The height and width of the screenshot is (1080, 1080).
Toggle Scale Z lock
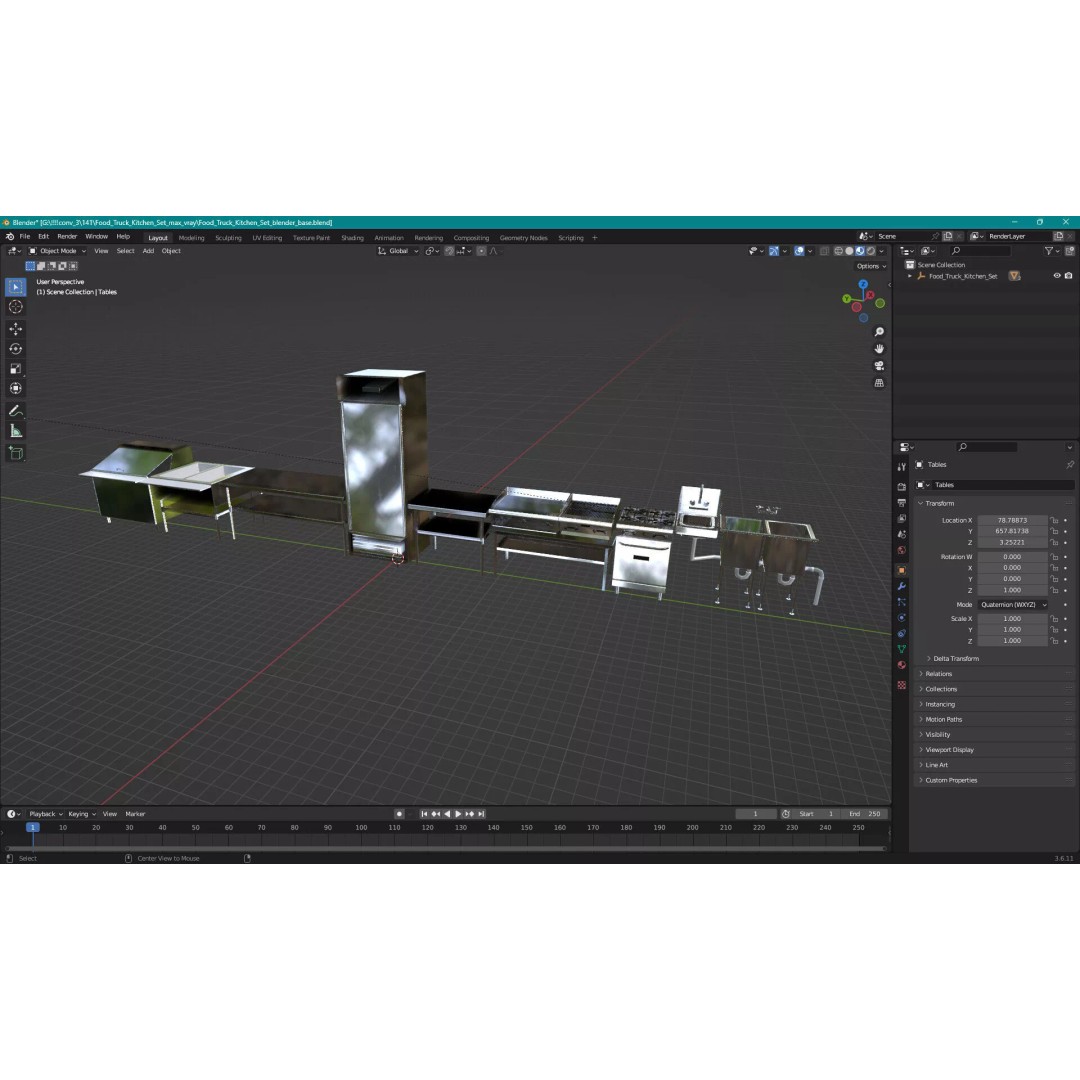click(x=1054, y=641)
